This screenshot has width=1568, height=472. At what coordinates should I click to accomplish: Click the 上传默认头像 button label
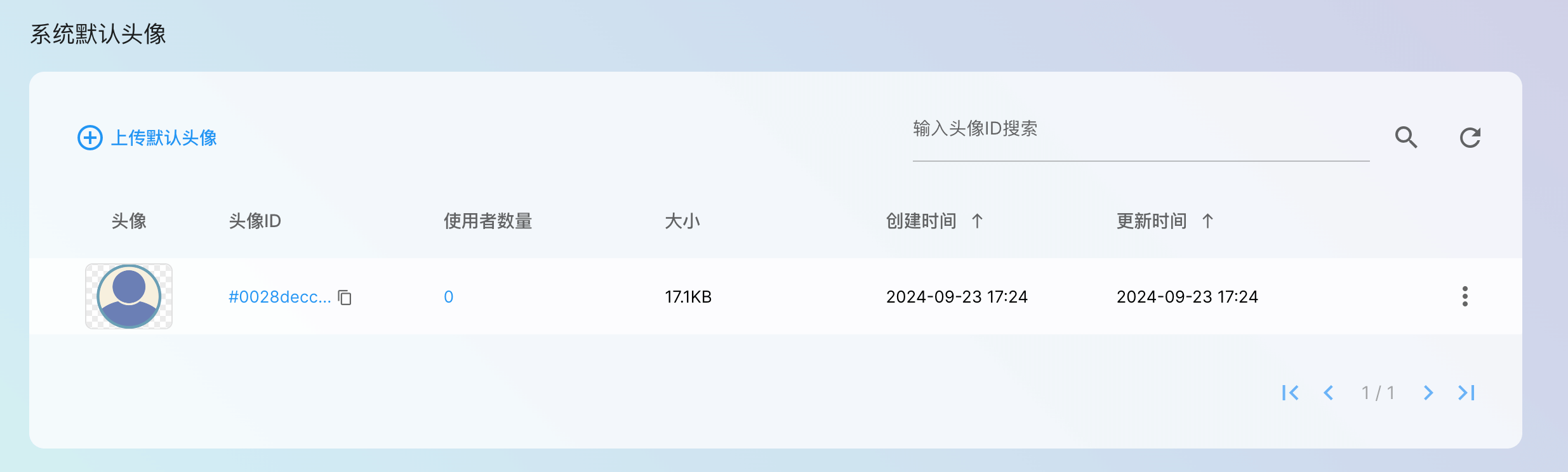click(x=164, y=138)
